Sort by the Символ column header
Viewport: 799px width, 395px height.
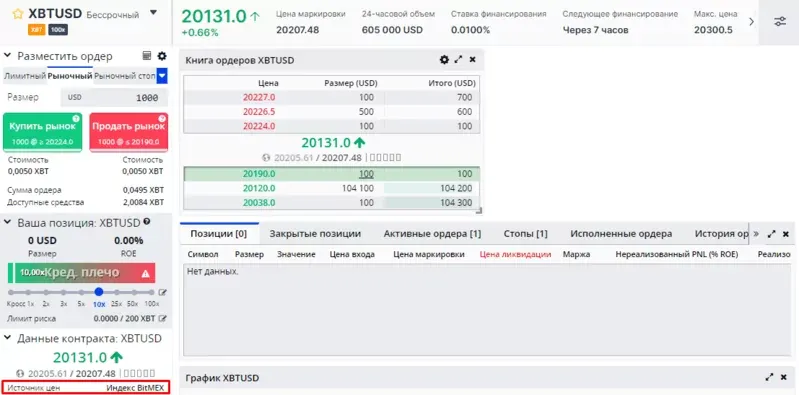click(x=203, y=254)
